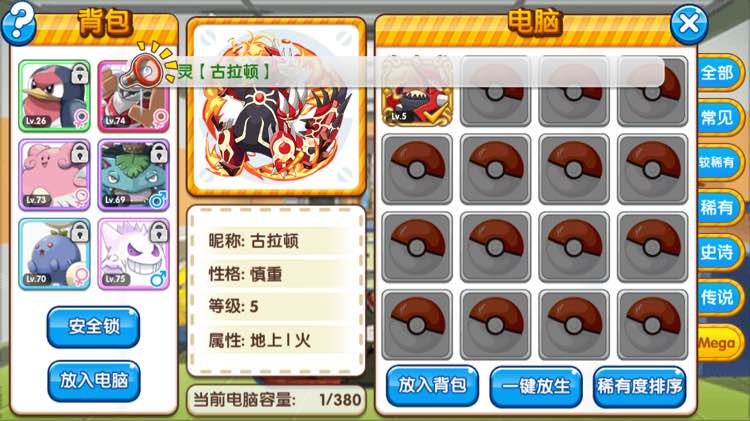Screen dimensions: 750x421
Task: Select the Lv.74 pet in backpack
Action: (x=133, y=96)
